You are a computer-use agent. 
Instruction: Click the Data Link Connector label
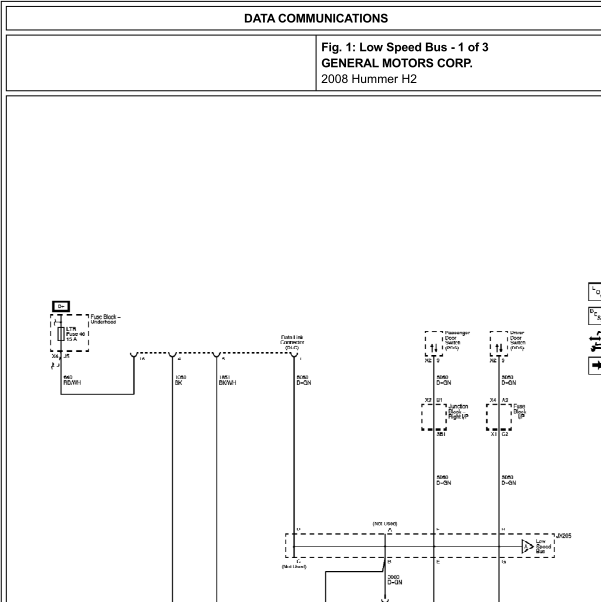point(292,342)
